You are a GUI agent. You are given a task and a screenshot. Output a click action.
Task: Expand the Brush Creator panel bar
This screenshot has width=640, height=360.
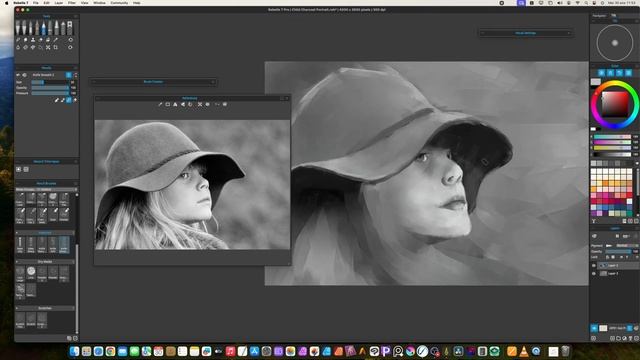click(x=153, y=82)
